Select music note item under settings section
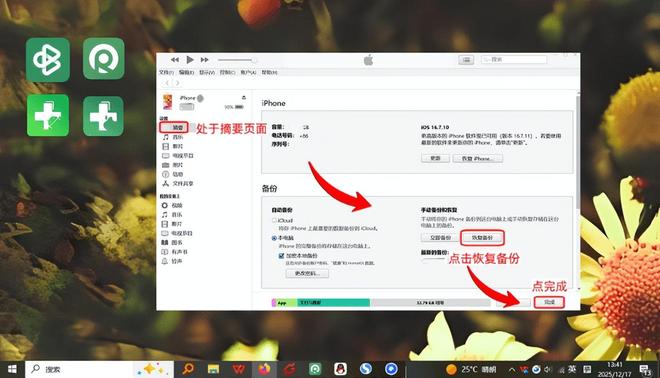This screenshot has height=378, width=660. [173, 137]
